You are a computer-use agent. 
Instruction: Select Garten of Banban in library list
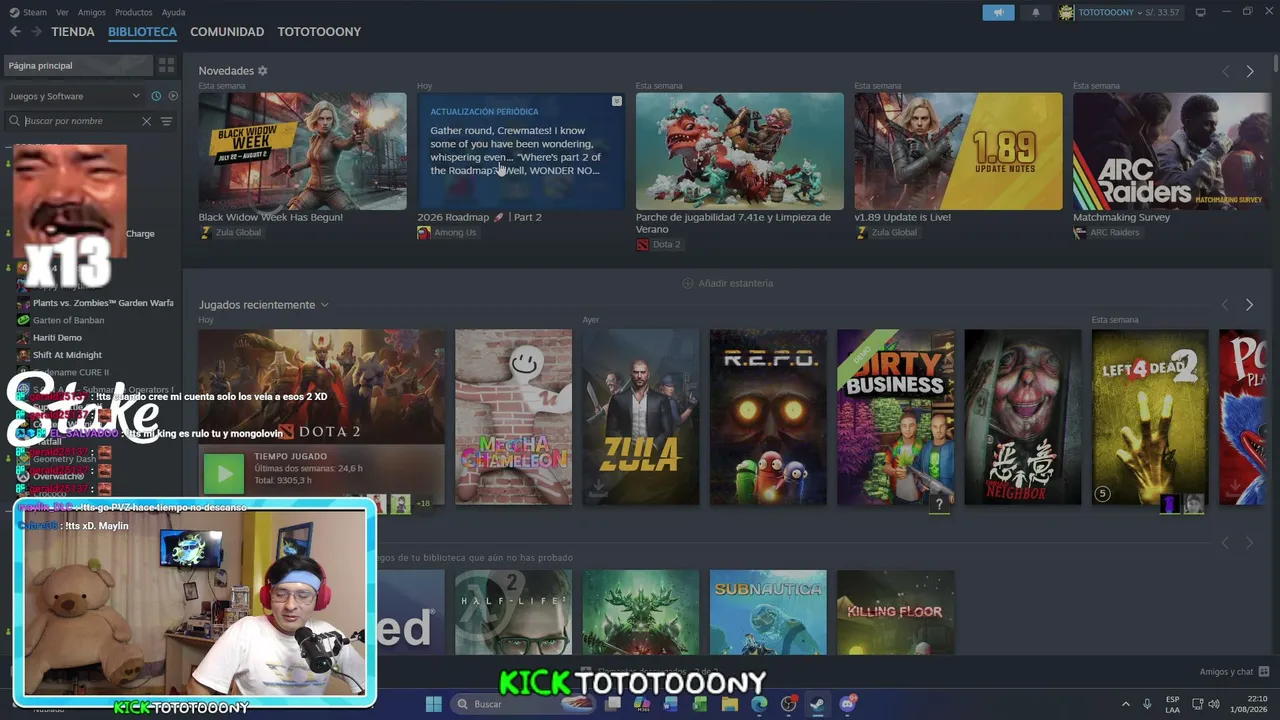68,320
